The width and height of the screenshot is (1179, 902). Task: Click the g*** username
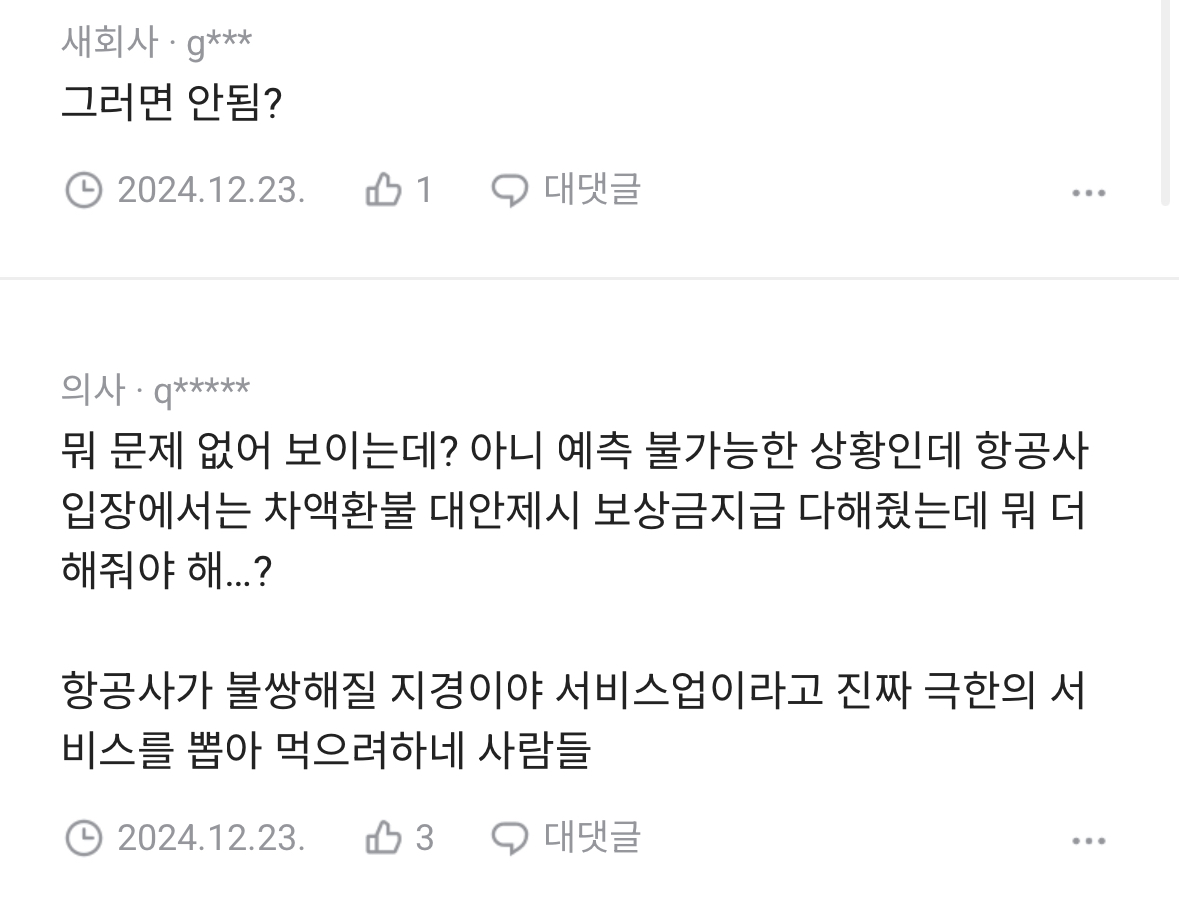coord(219,42)
